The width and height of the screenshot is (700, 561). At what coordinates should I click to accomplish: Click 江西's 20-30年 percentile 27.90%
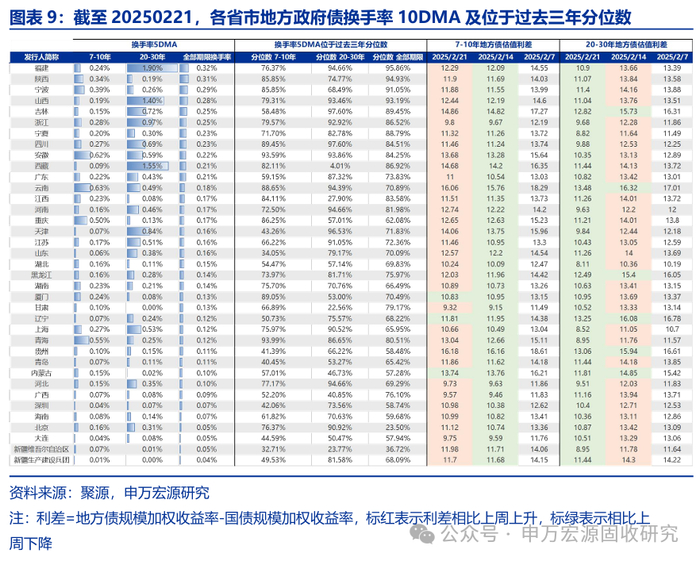pos(340,199)
